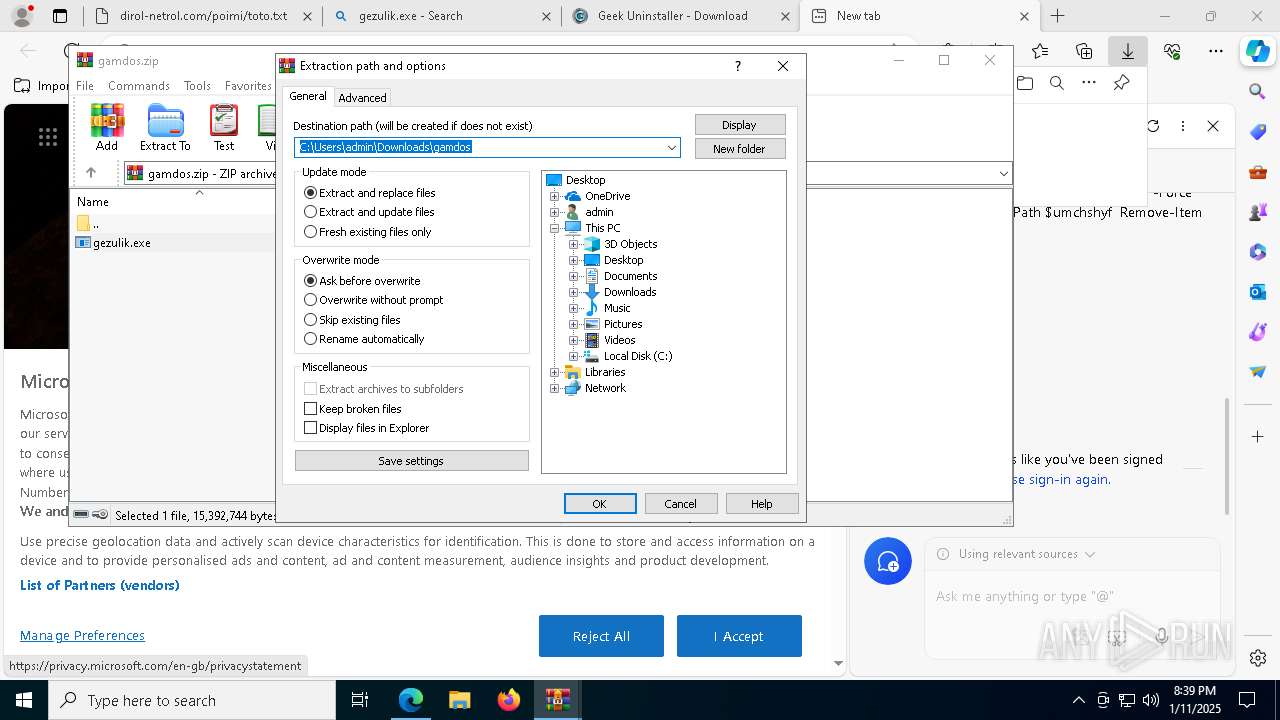This screenshot has width=1280, height=720.
Task: Click the I Accept privacy button
Action: click(x=739, y=636)
